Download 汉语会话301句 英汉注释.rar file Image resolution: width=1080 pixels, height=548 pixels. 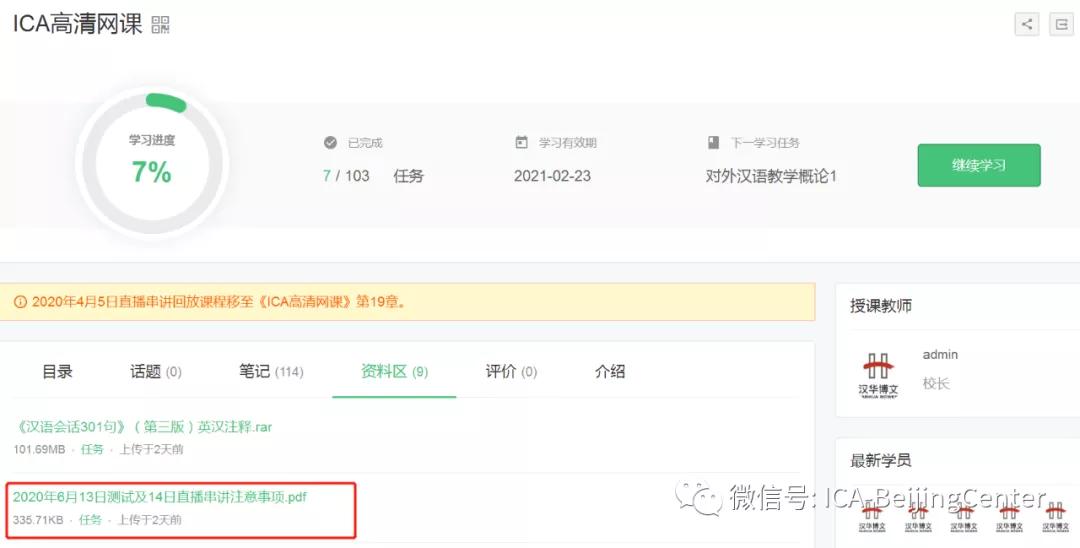[143, 427]
